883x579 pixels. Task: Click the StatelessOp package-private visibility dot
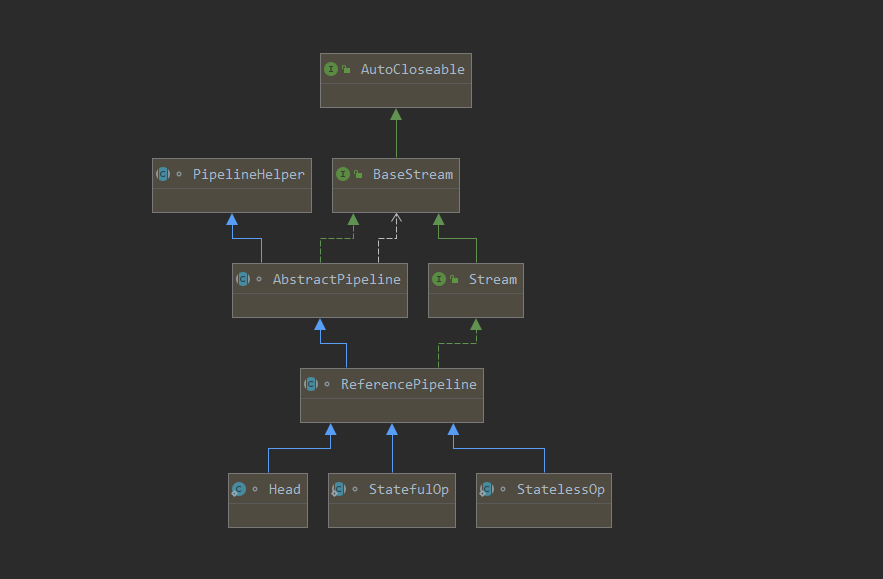click(x=503, y=489)
